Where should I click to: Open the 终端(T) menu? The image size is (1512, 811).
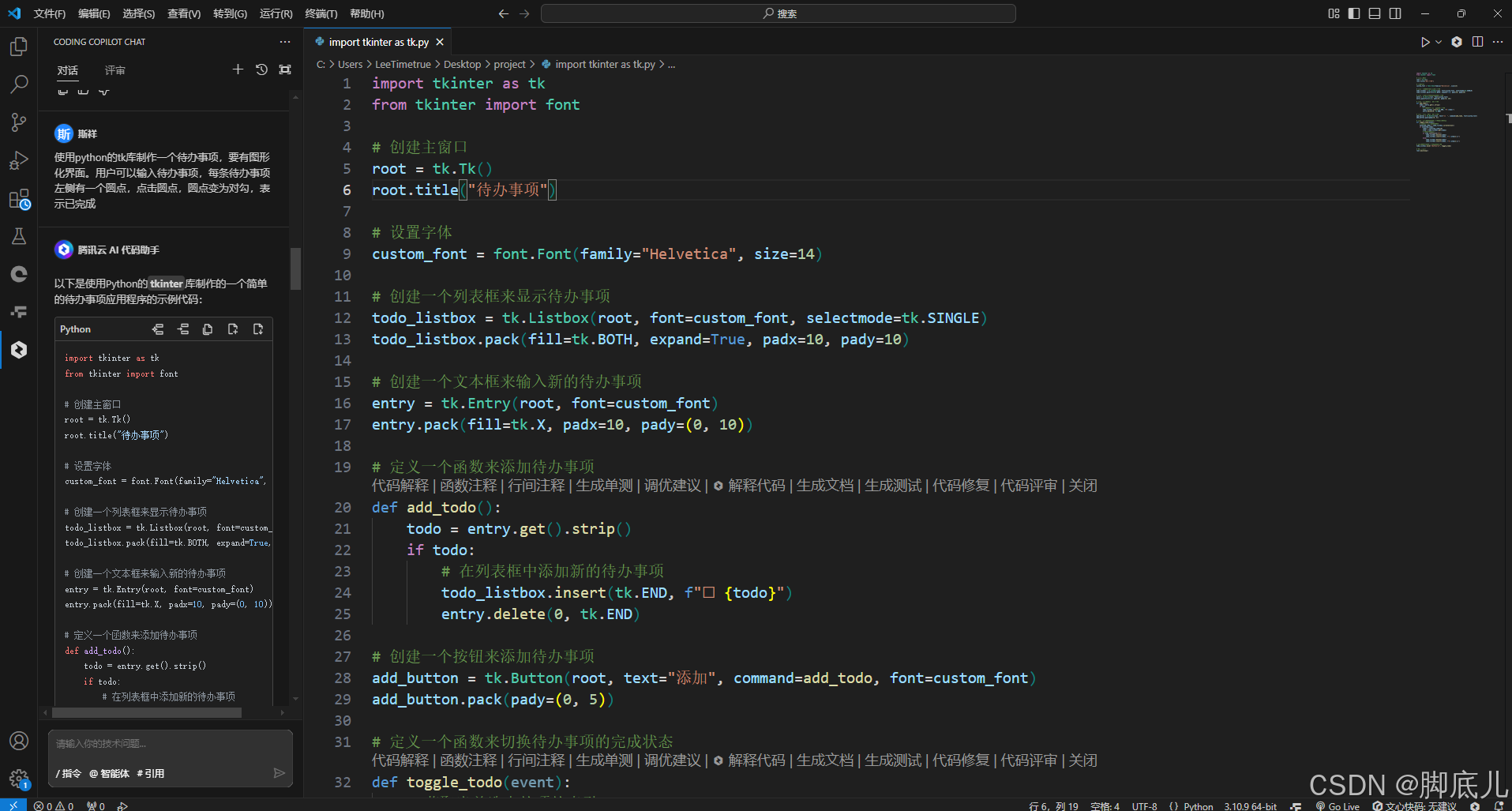(321, 13)
